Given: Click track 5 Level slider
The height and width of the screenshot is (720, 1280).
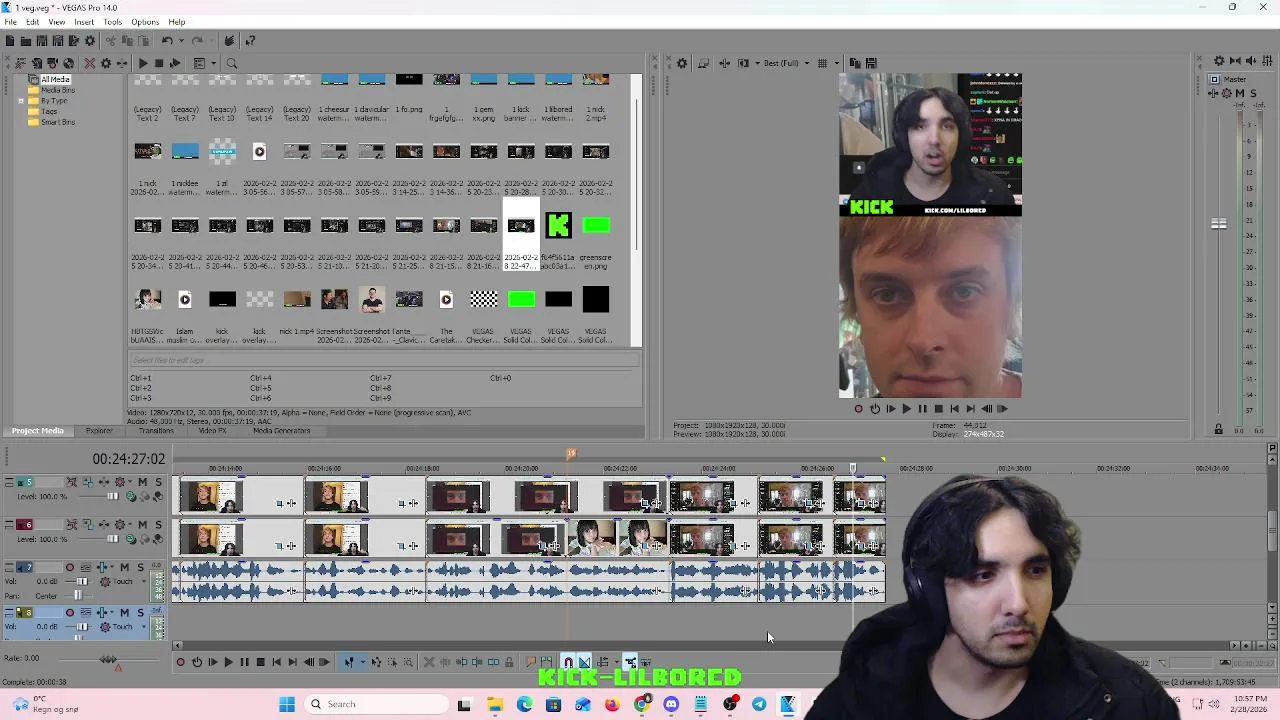Looking at the screenshot, I should pos(113,497).
